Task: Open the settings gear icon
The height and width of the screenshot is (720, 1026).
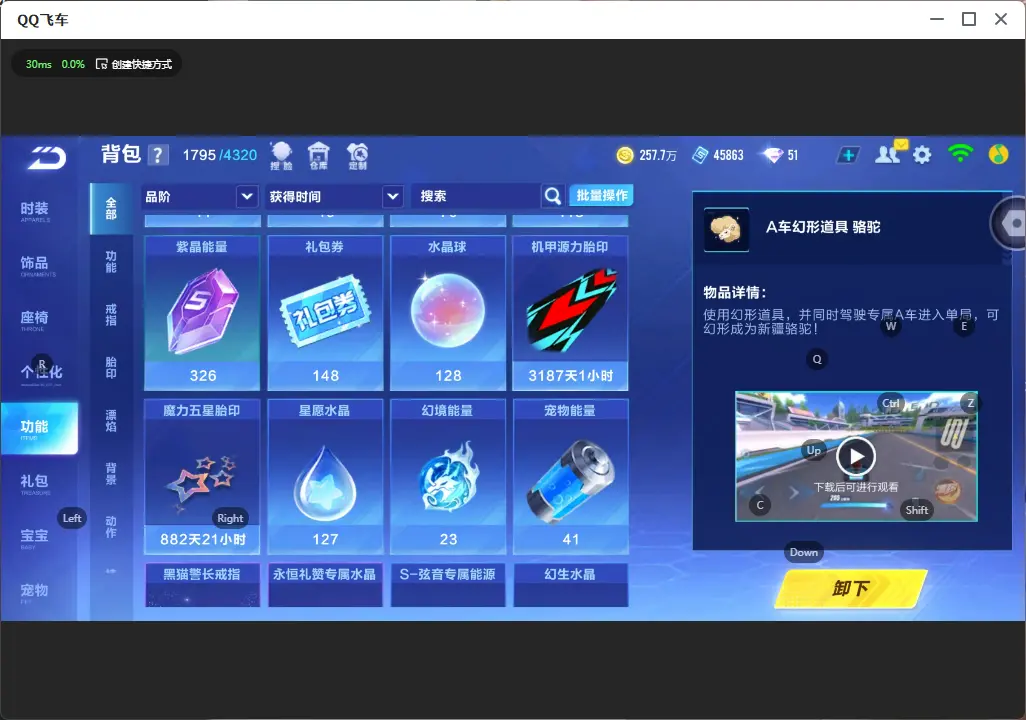Action: (x=922, y=155)
